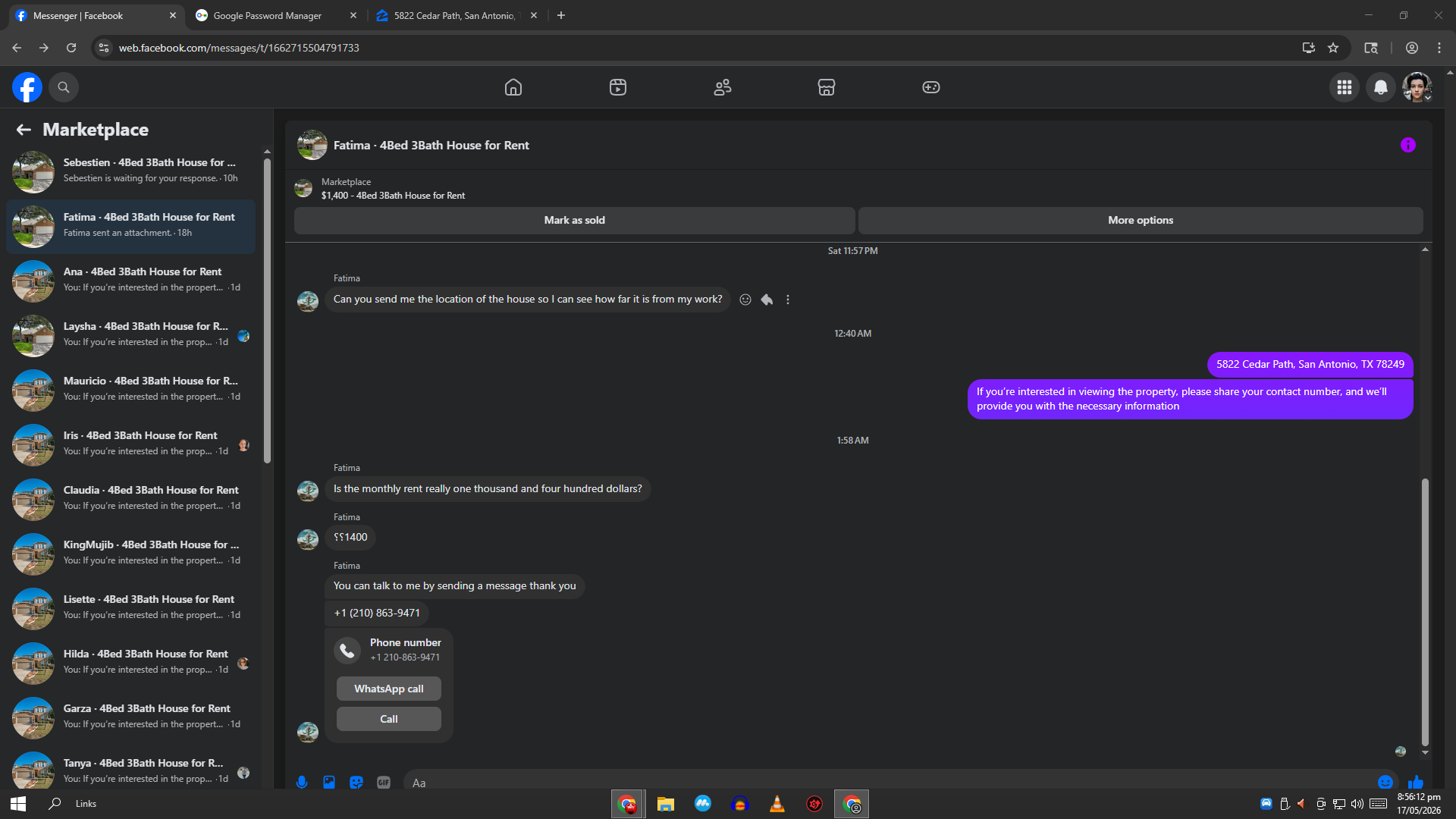Choose a sticker from the sticker icon

click(x=356, y=782)
